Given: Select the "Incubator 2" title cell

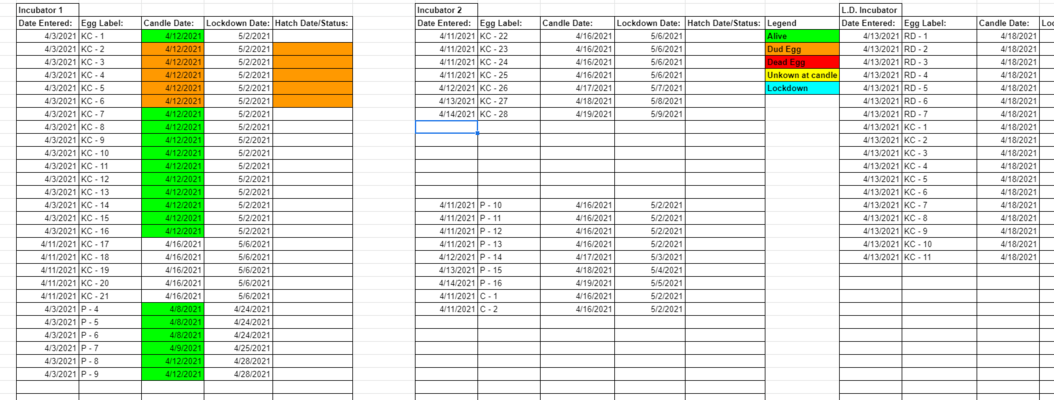Looking at the screenshot, I should click(x=446, y=10).
